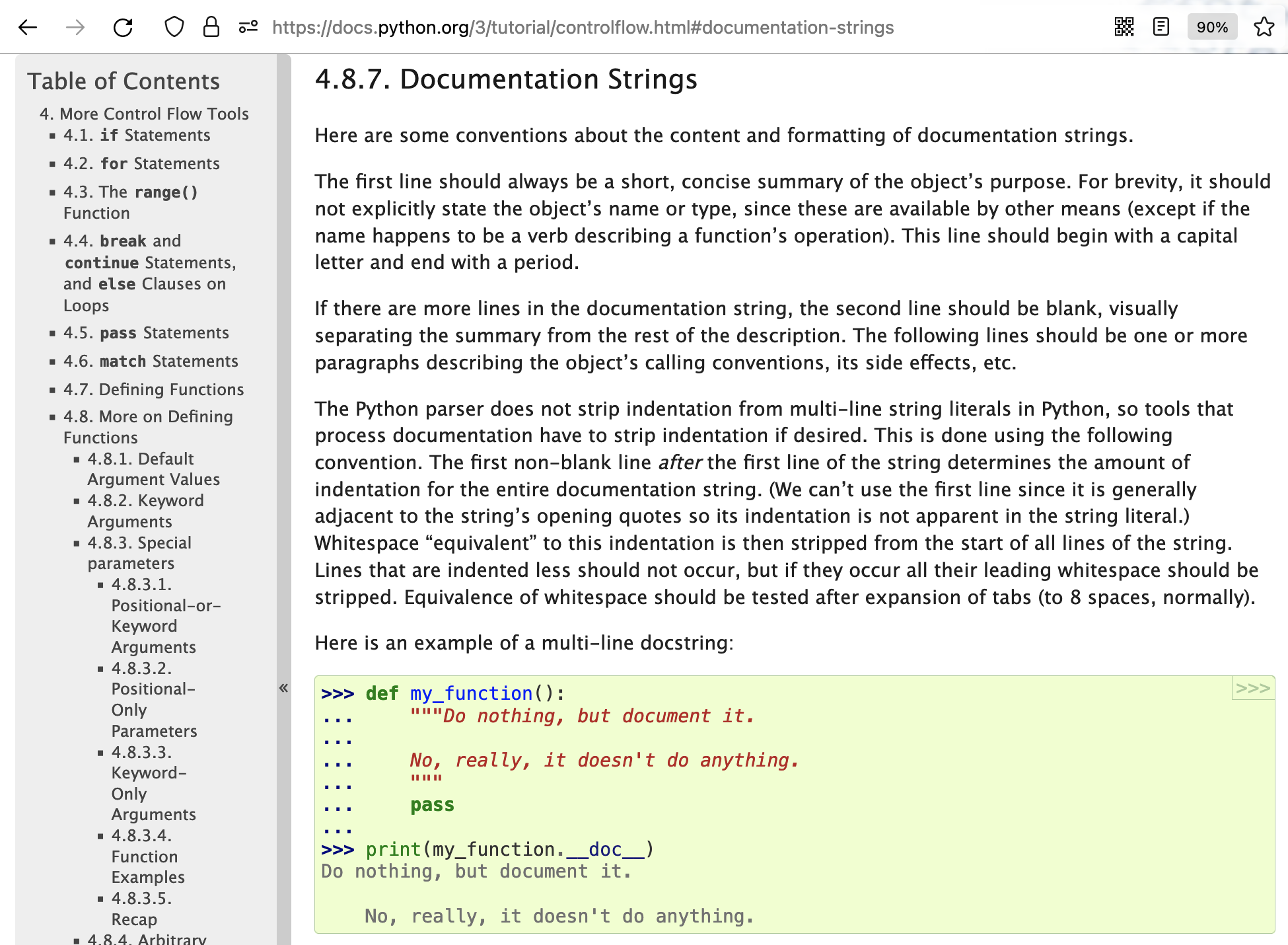
Task: Collapse the sidebar with the « button
Action: [x=283, y=688]
